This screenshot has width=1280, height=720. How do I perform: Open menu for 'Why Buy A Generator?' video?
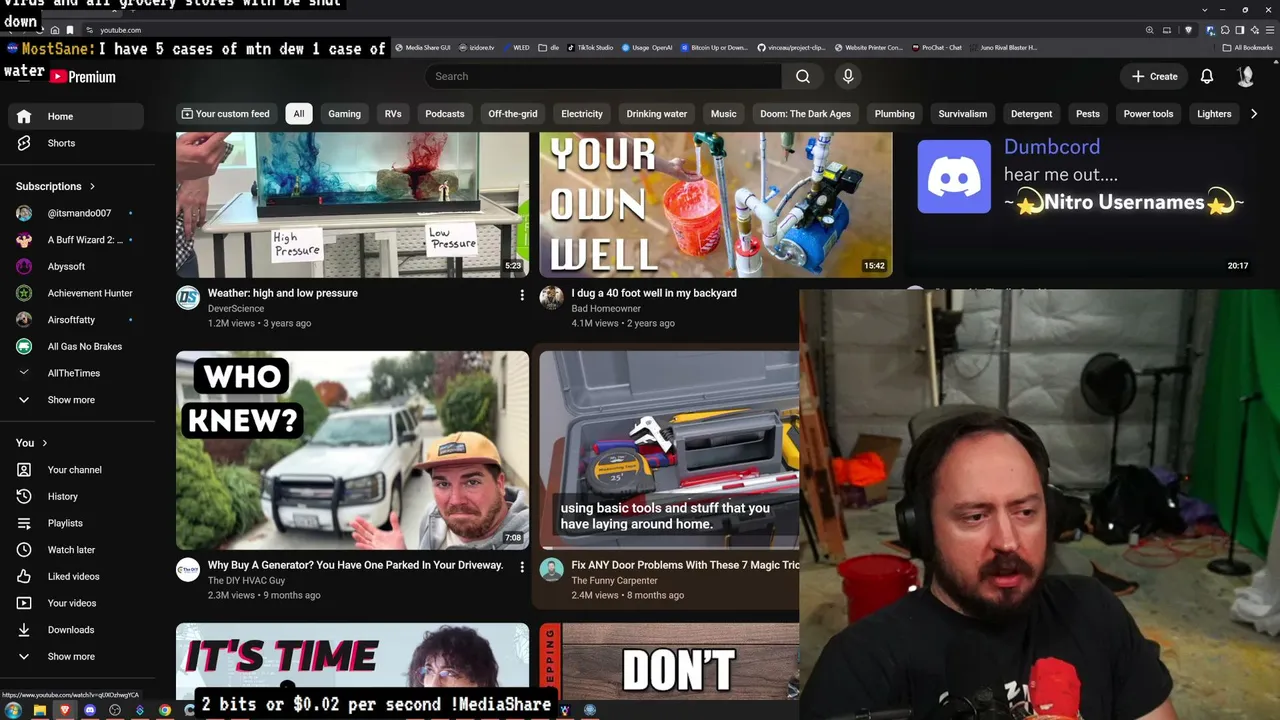(x=521, y=567)
